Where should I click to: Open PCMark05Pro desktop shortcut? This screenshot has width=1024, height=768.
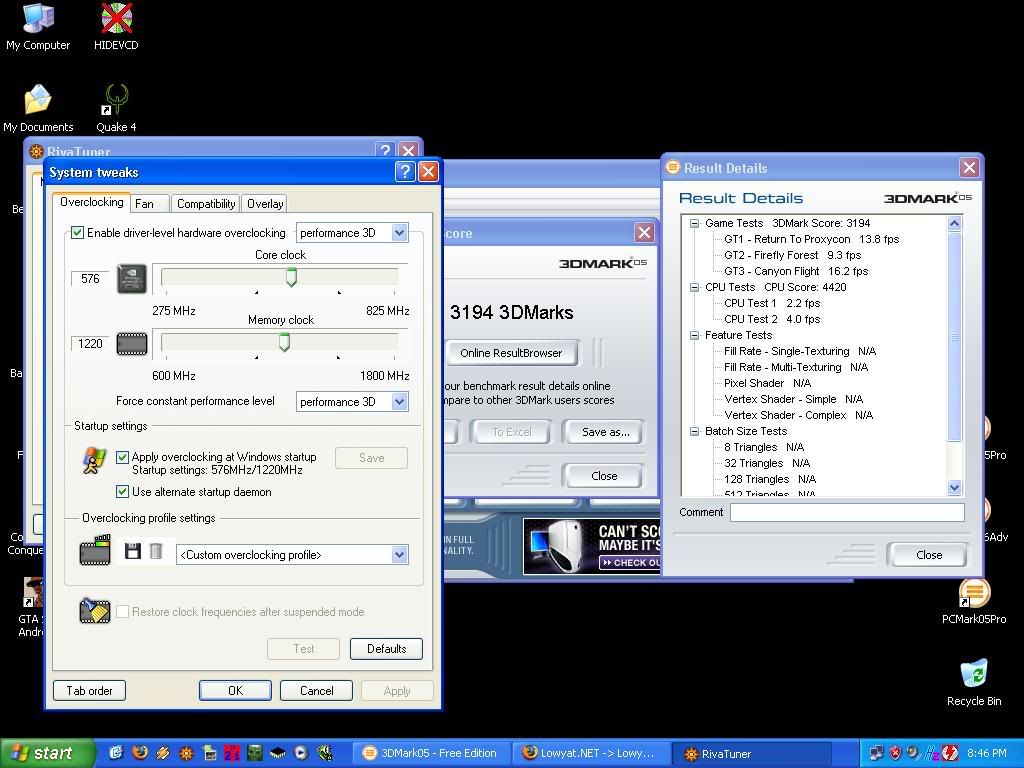click(973, 593)
